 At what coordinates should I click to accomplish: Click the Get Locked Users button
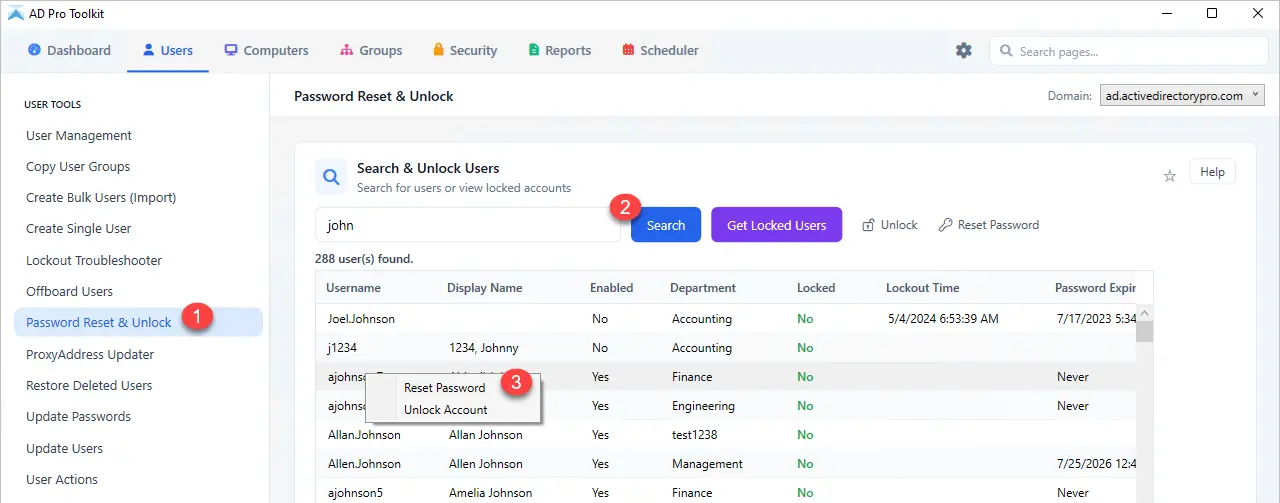(x=776, y=225)
